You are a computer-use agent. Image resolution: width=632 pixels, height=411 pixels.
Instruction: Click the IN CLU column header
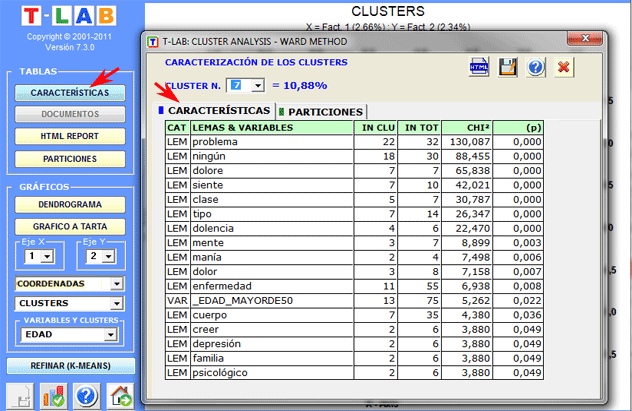376,128
